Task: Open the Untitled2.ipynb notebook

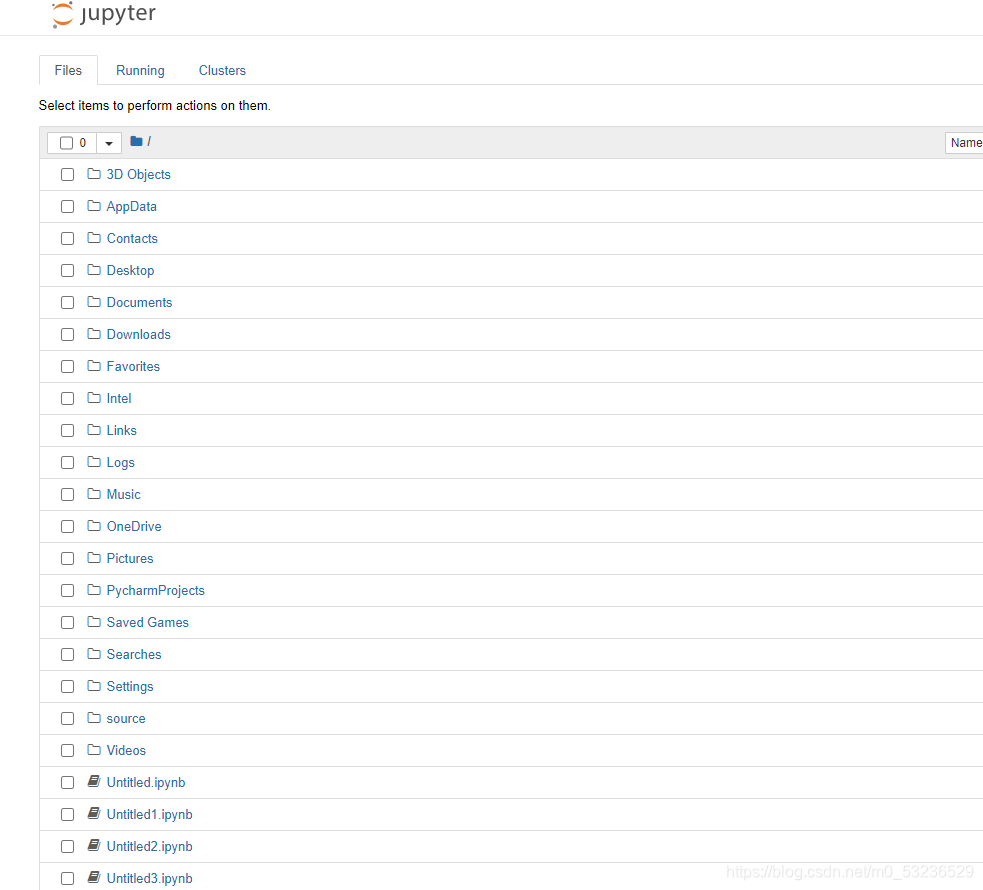Action: point(150,846)
